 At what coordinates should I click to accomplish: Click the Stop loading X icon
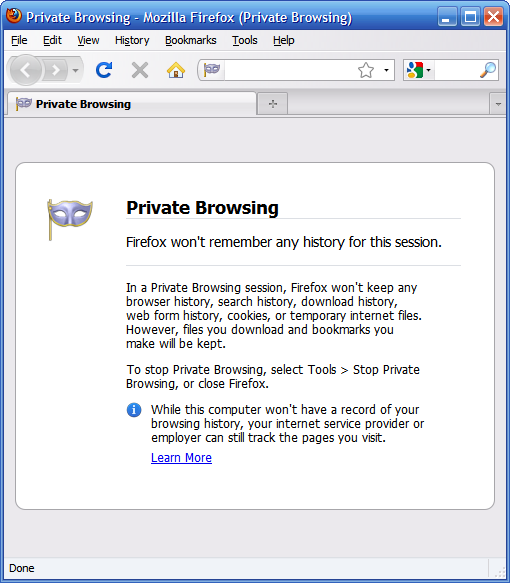tap(140, 70)
